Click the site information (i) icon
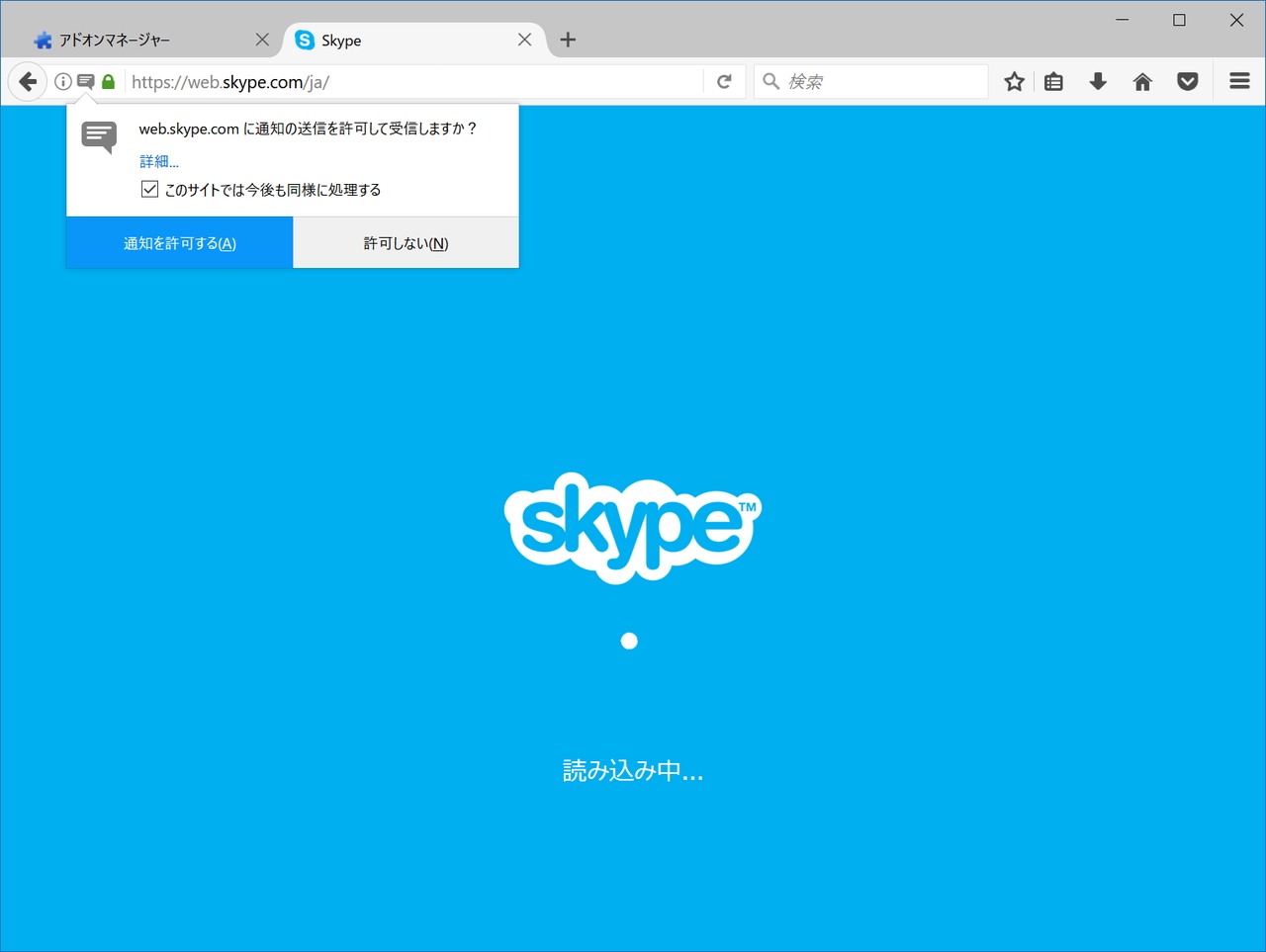Image resolution: width=1266 pixels, height=952 pixels. 62,81
